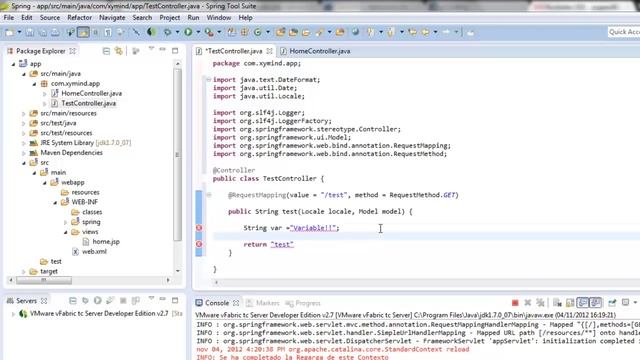The width and height of the screenshot is (640, 360).
Task: Click the web browser globe icon
Action: (356, 32)
